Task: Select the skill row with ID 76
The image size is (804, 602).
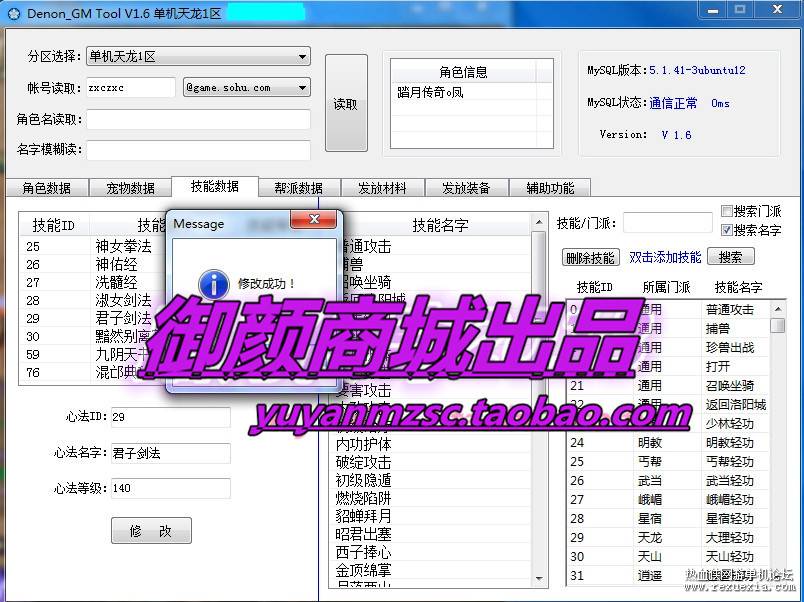Action: point(93,372)
